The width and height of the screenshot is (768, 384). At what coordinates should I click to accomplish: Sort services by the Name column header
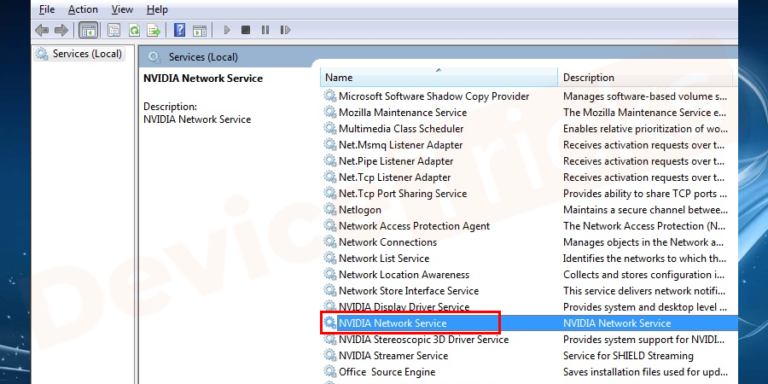(x=439, y=77)
